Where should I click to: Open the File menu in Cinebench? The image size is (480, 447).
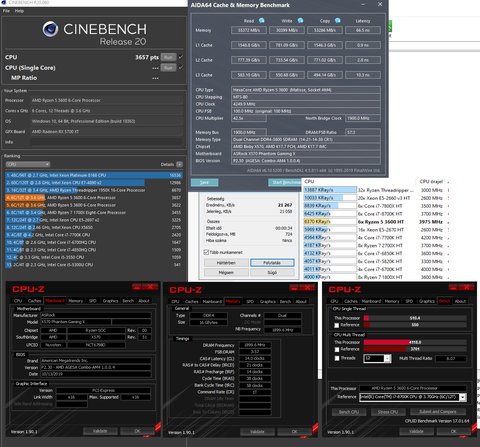pyautogui.click(x=6, y=11)
